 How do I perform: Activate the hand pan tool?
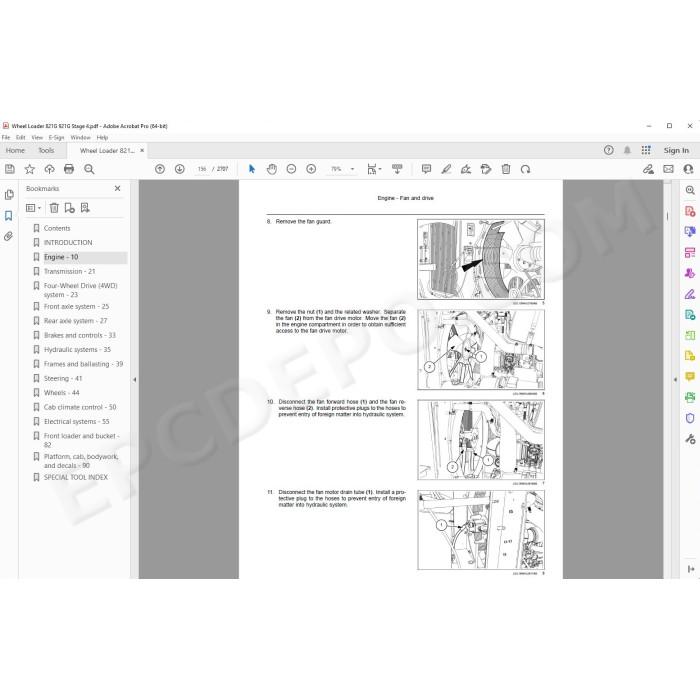pos(271,169)
